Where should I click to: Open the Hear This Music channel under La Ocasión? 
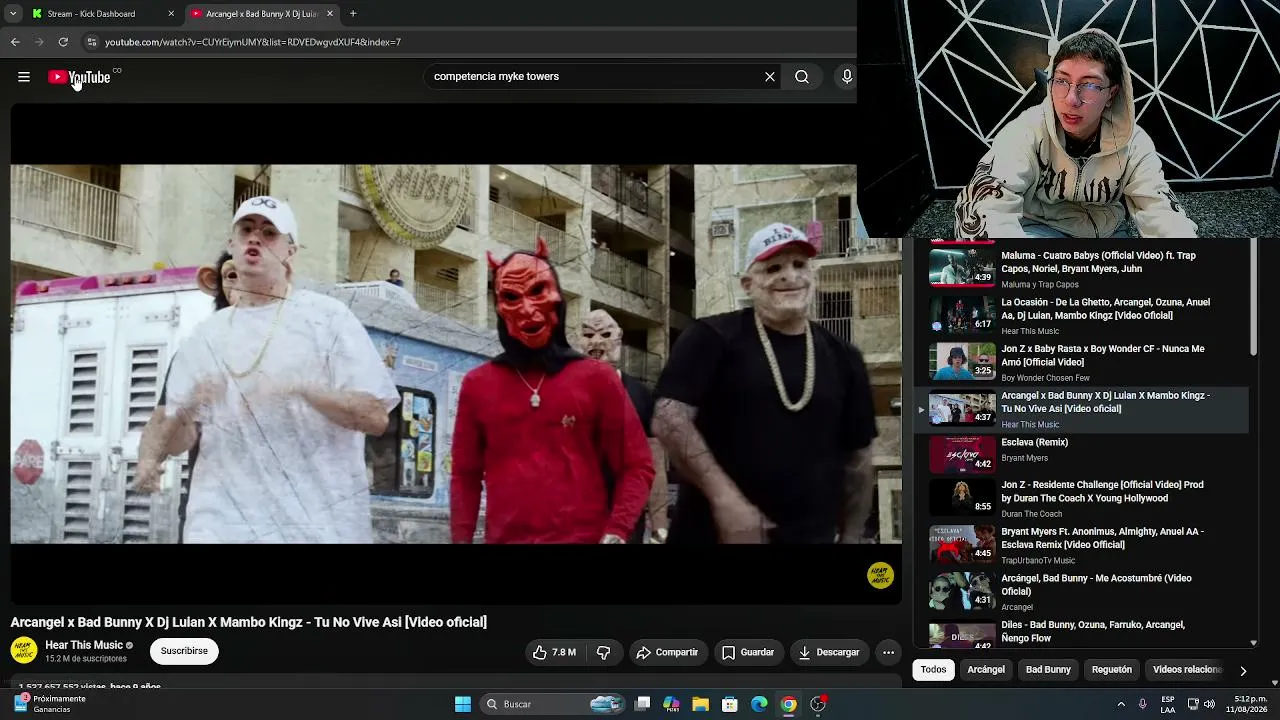tap(1030, 331)
